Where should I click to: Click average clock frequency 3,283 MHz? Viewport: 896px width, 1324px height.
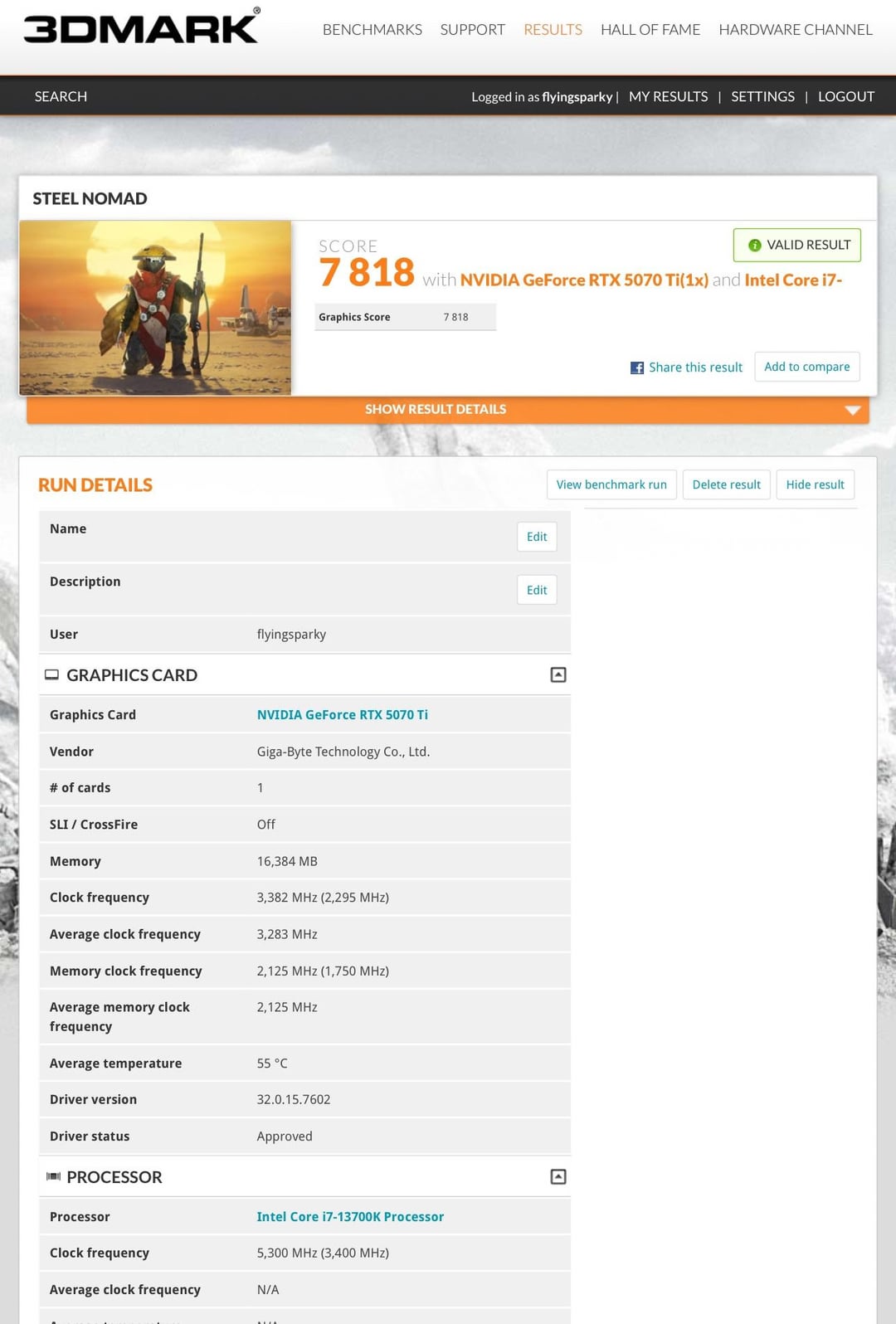pos(287,934)
